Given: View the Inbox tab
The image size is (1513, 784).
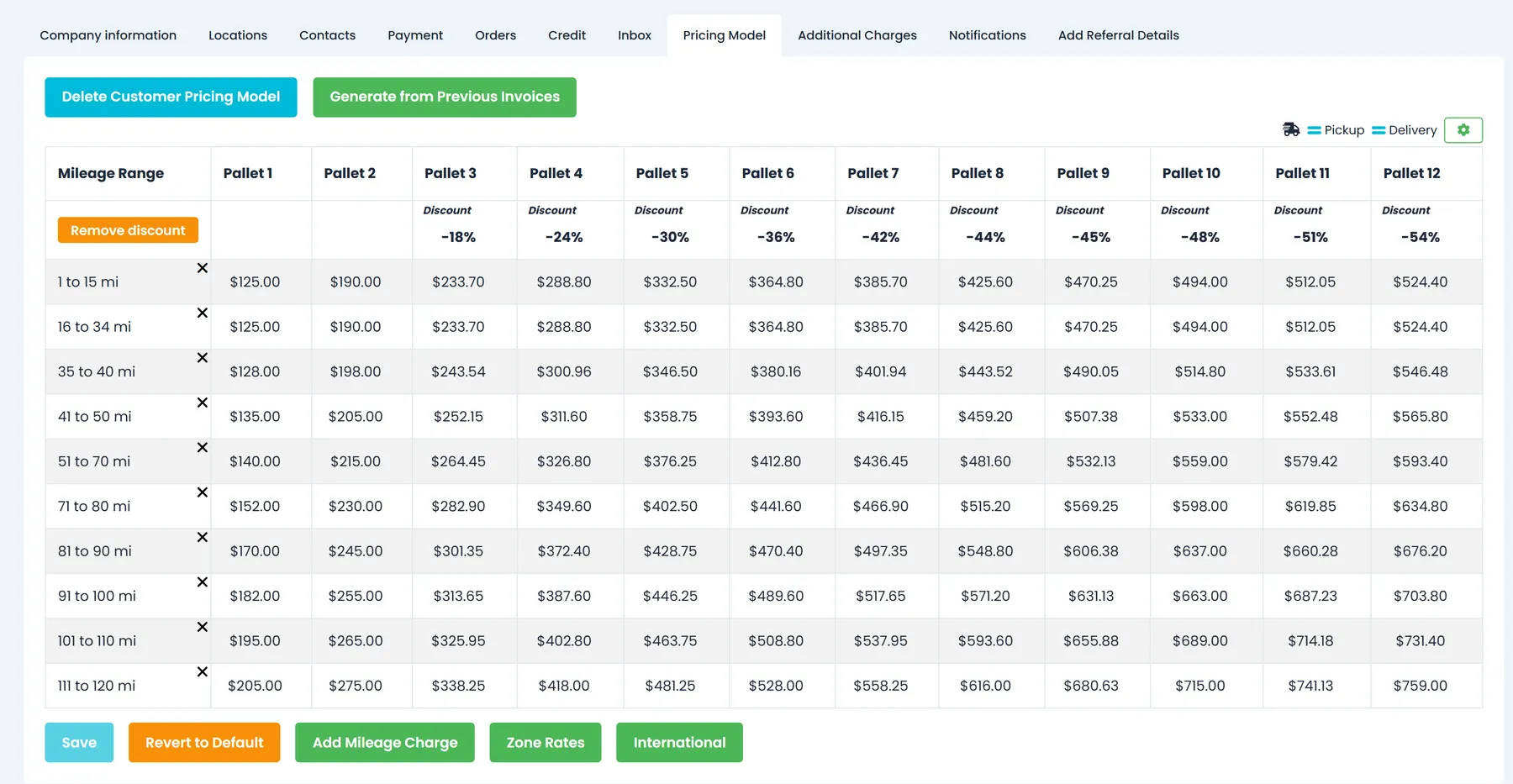Looking at the screenshot, I should 635,35.
